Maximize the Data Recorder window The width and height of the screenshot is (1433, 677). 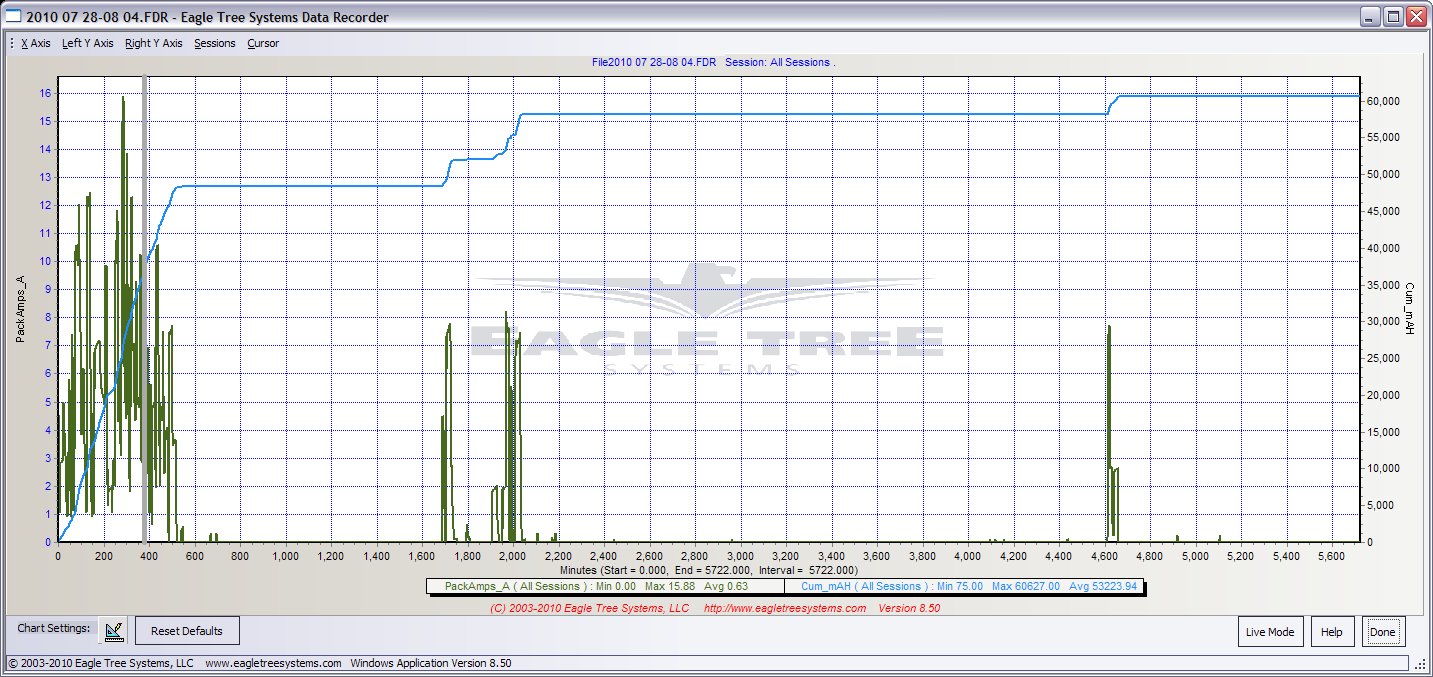1392,17
